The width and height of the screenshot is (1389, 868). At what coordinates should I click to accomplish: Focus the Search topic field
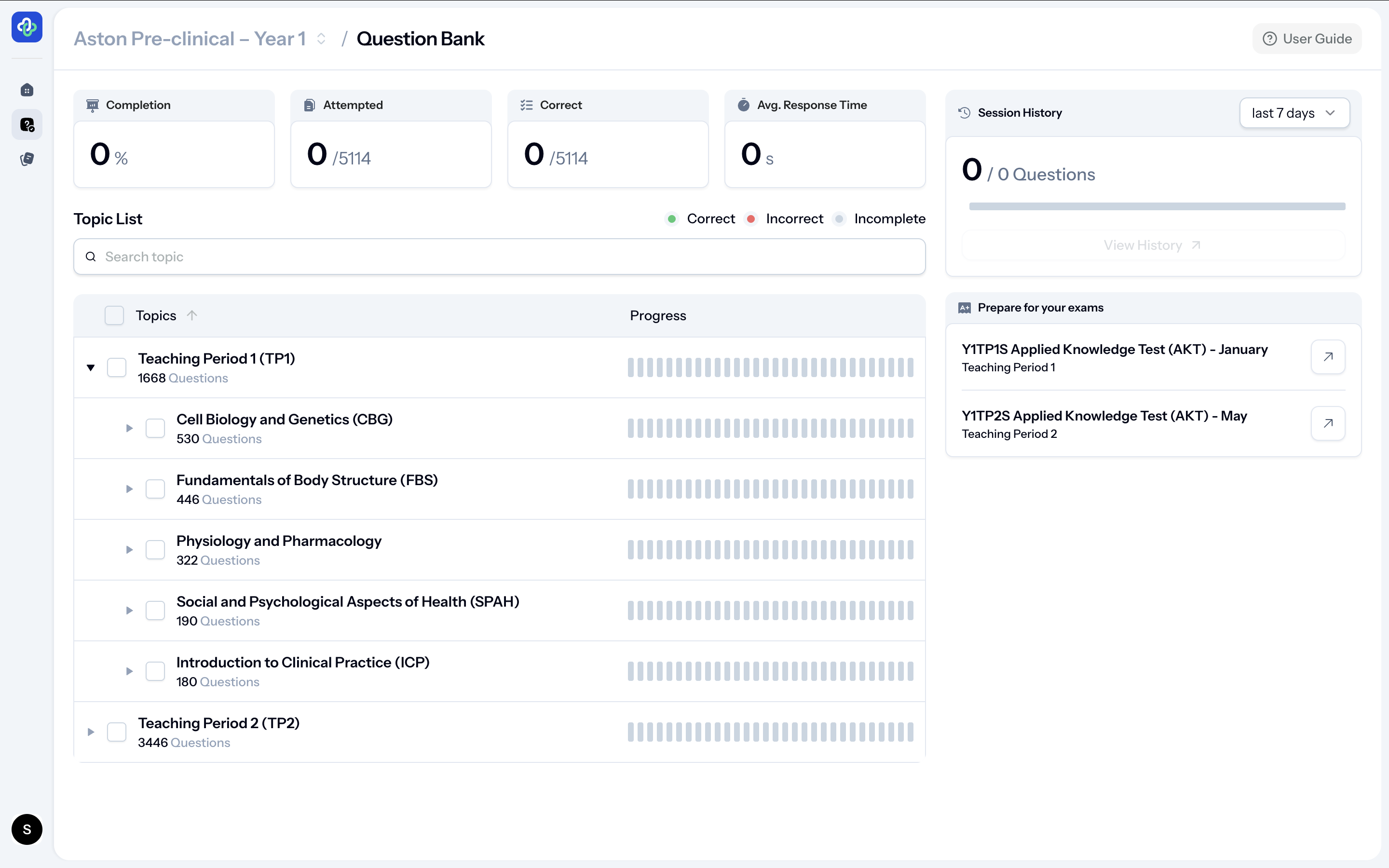499,257
